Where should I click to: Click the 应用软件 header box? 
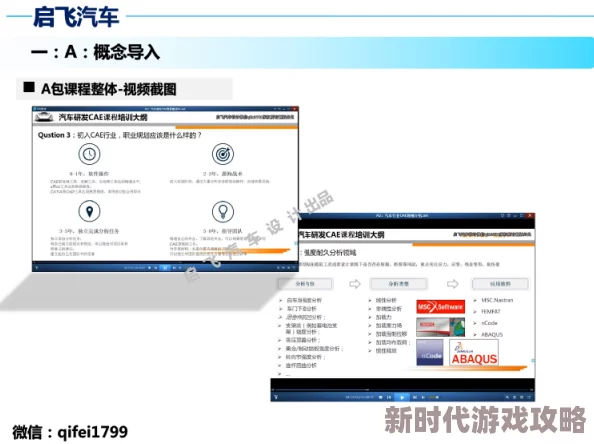tap(500, 284)
